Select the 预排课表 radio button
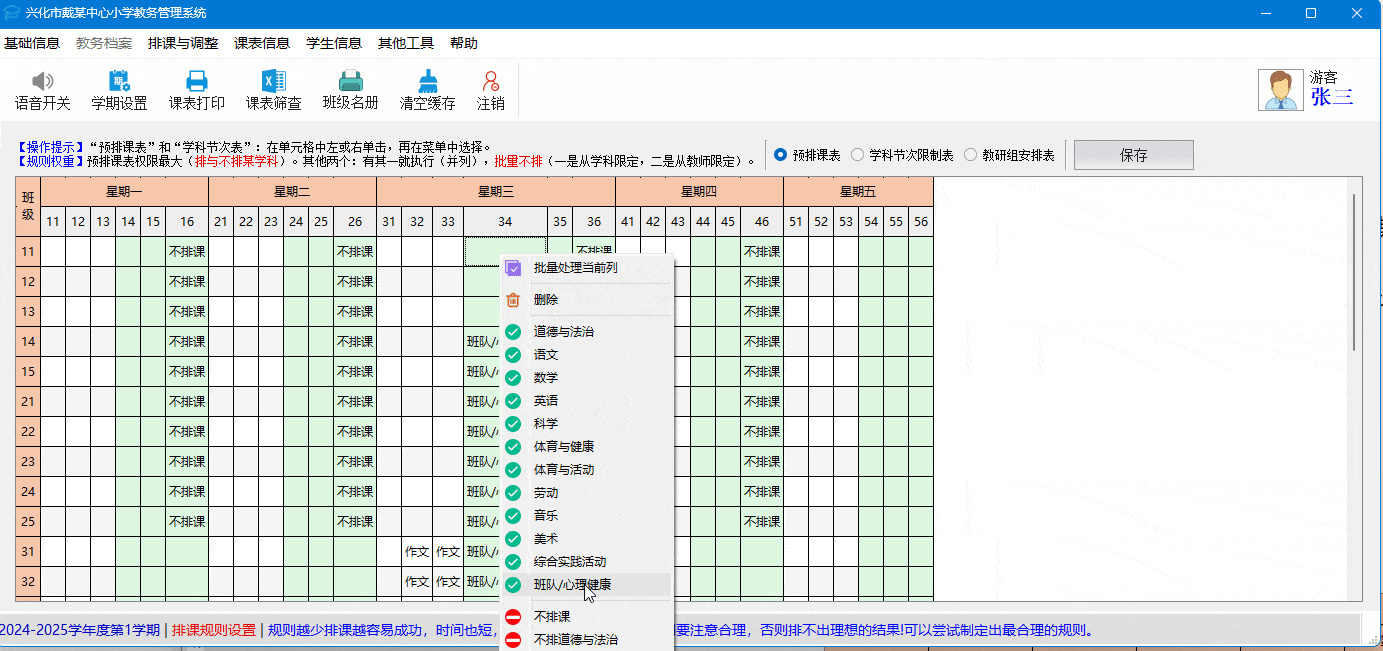The image size is (1383, 651). coord(781,155)
